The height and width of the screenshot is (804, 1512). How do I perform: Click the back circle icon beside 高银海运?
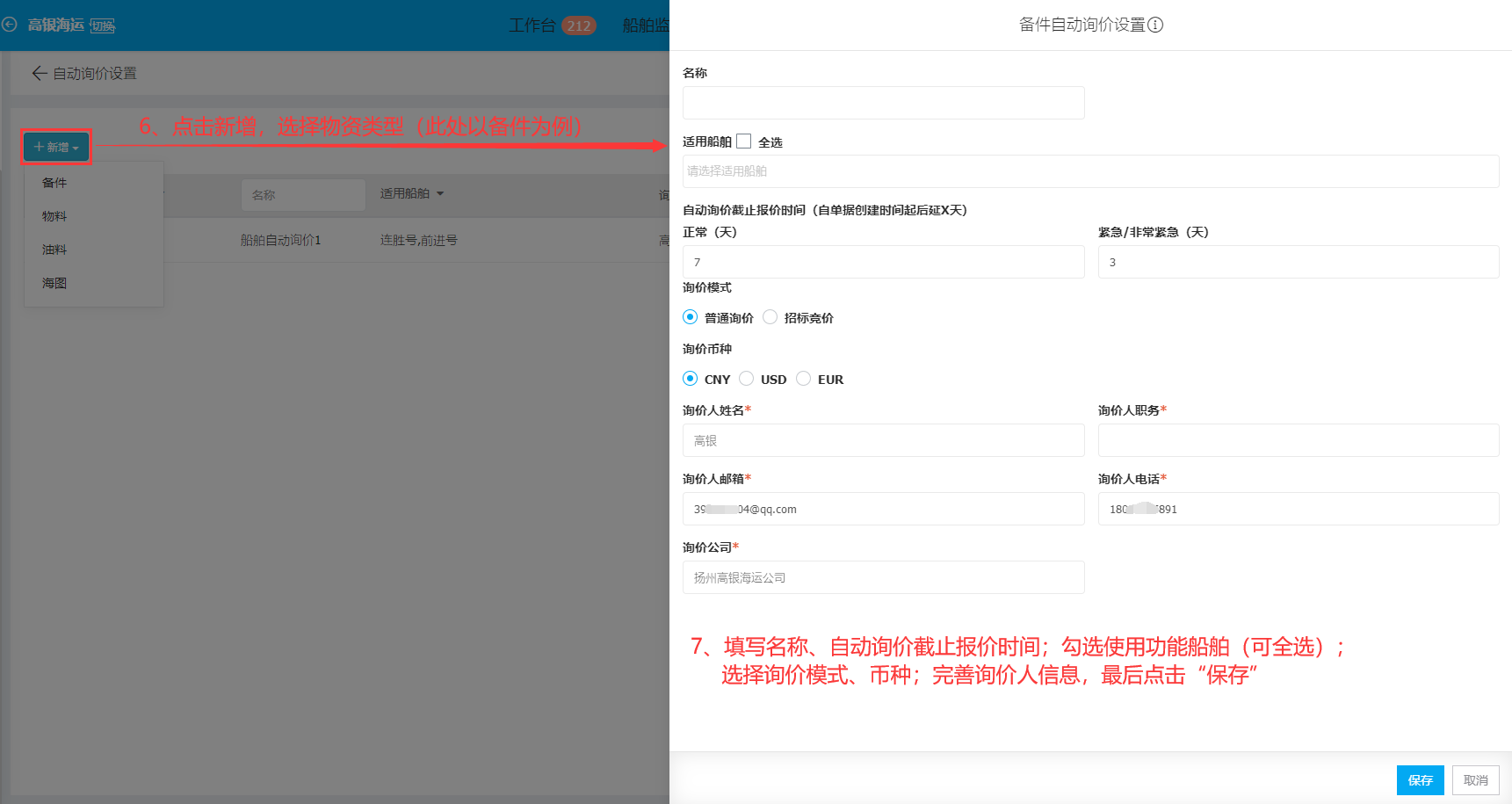coord(10,25)
